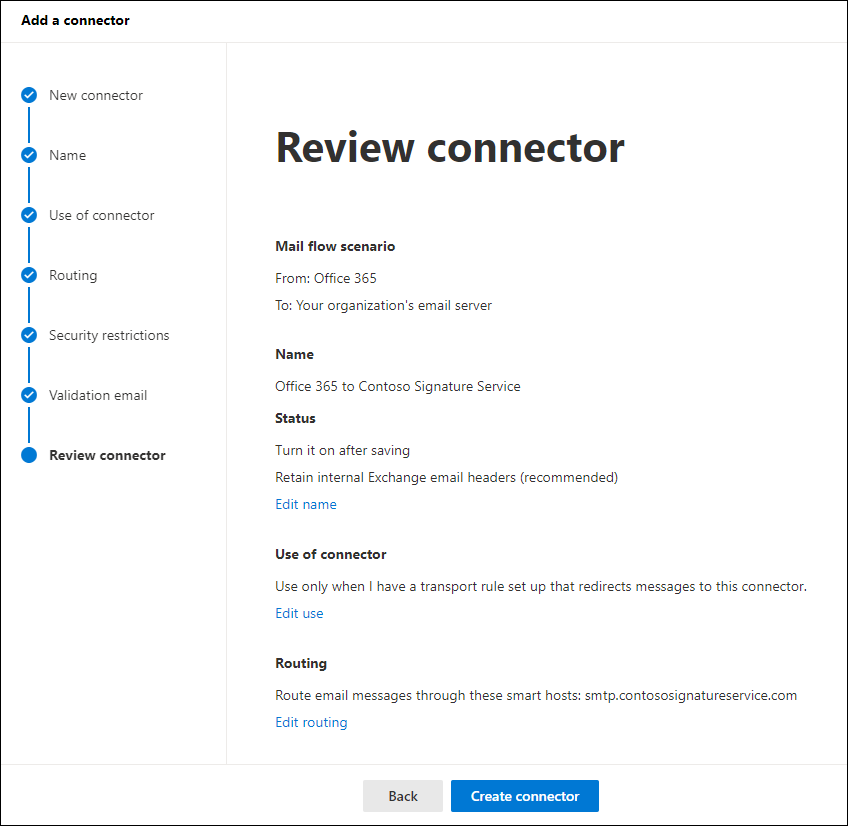Revisit the Validation email step
The width and height of the screenshot is (848, 826).
pos(97,395)
